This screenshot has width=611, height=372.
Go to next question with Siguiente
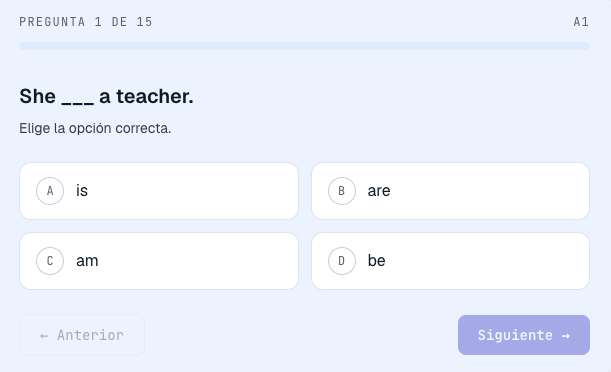coord(524,335)
